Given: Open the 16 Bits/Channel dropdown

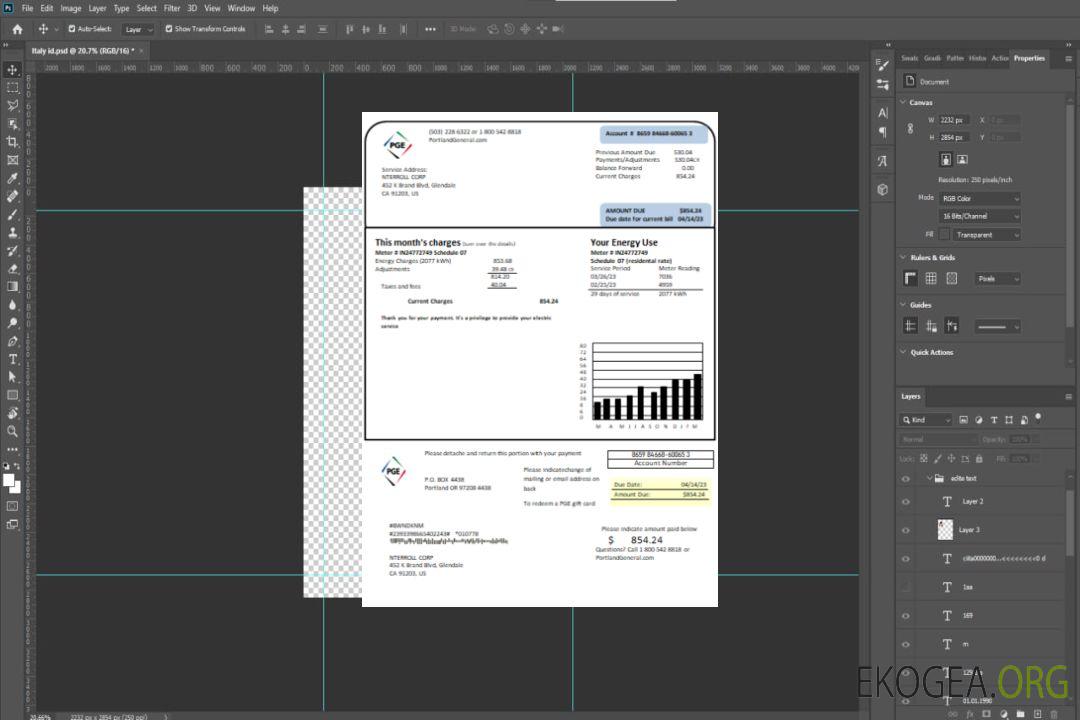Looking at the screenshot, I should [x=979, y=216].
